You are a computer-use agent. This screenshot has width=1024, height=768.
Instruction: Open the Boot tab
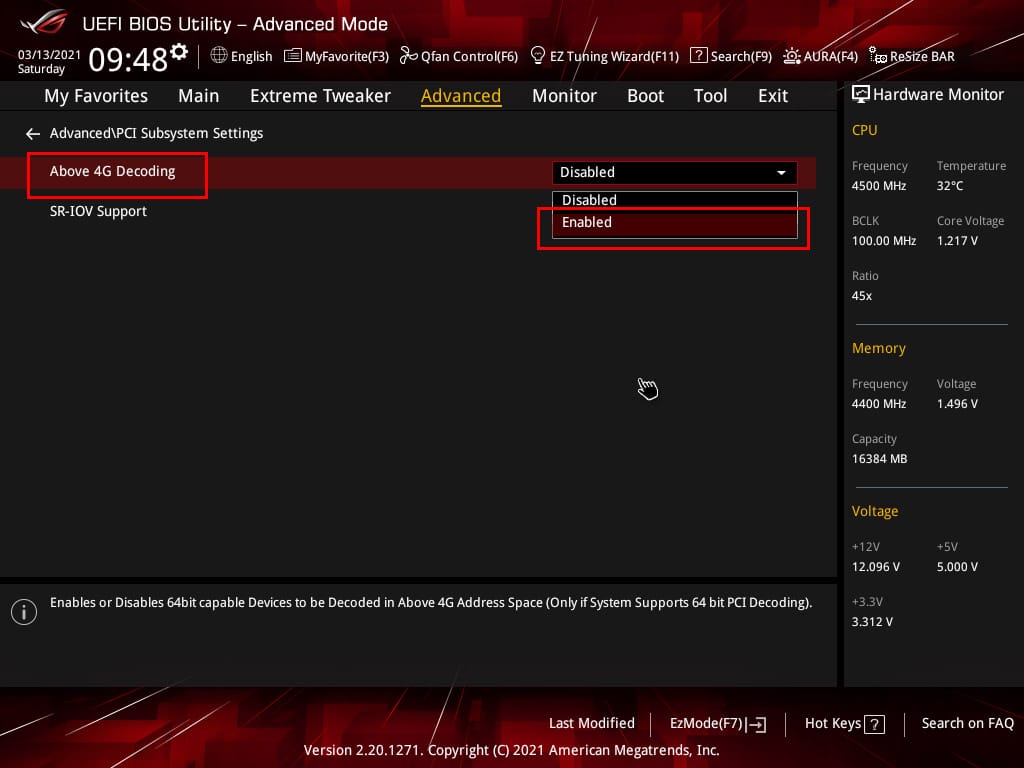[645, 96]
